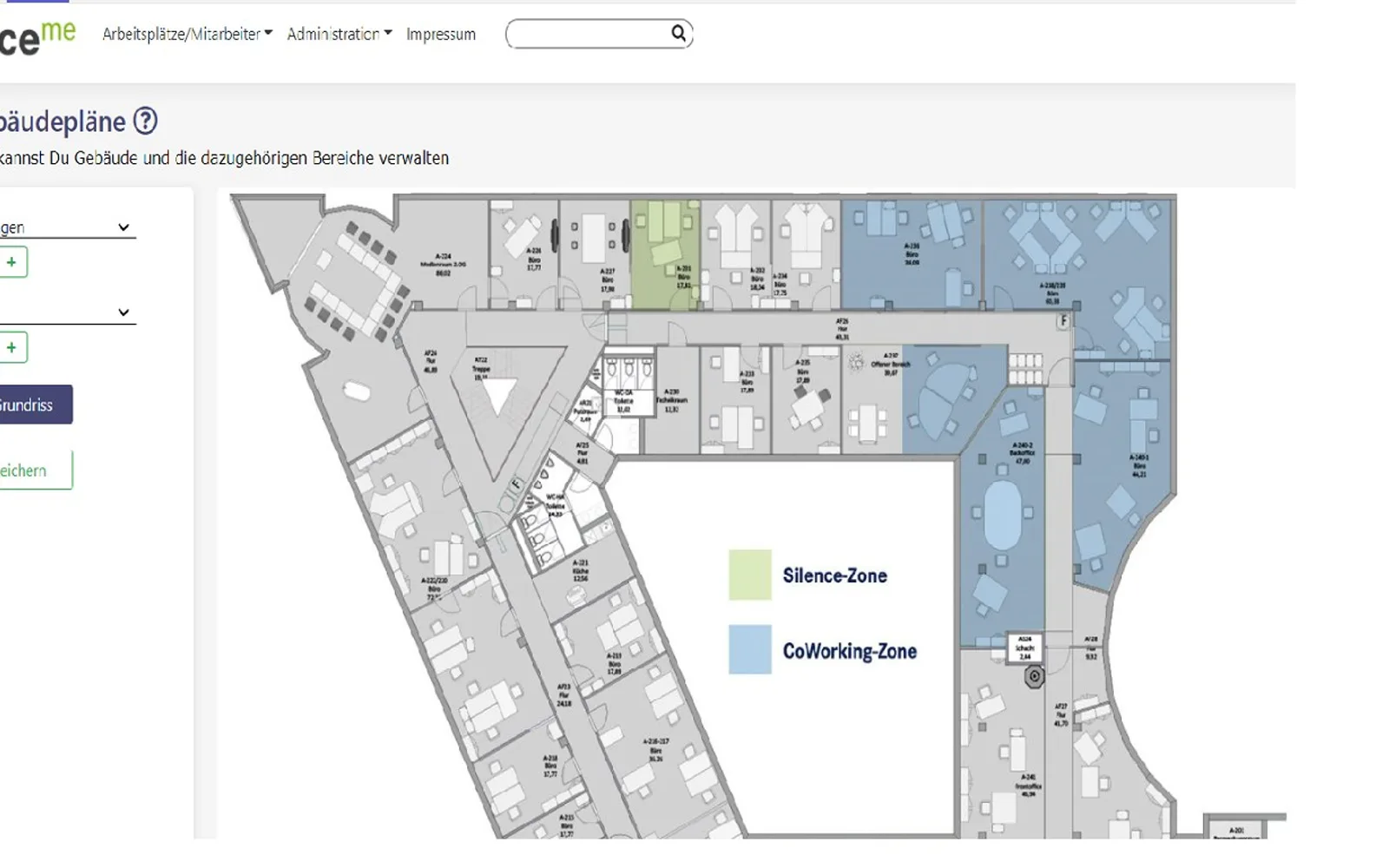Image resolution: width=1389 pixels, height=868 pixels.
Task: Click the lower green plus button
Action: click(12, 347)
